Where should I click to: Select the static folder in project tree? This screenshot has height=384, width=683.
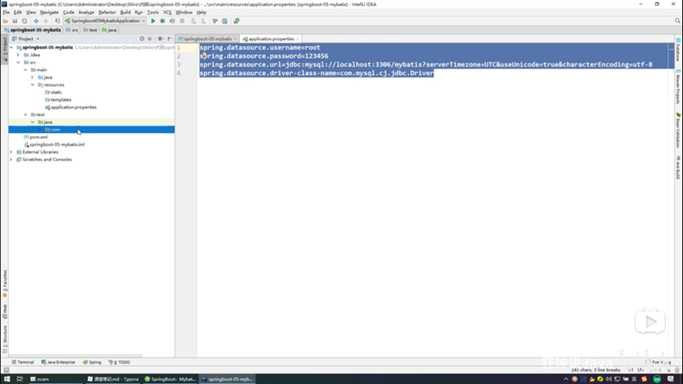54,92
